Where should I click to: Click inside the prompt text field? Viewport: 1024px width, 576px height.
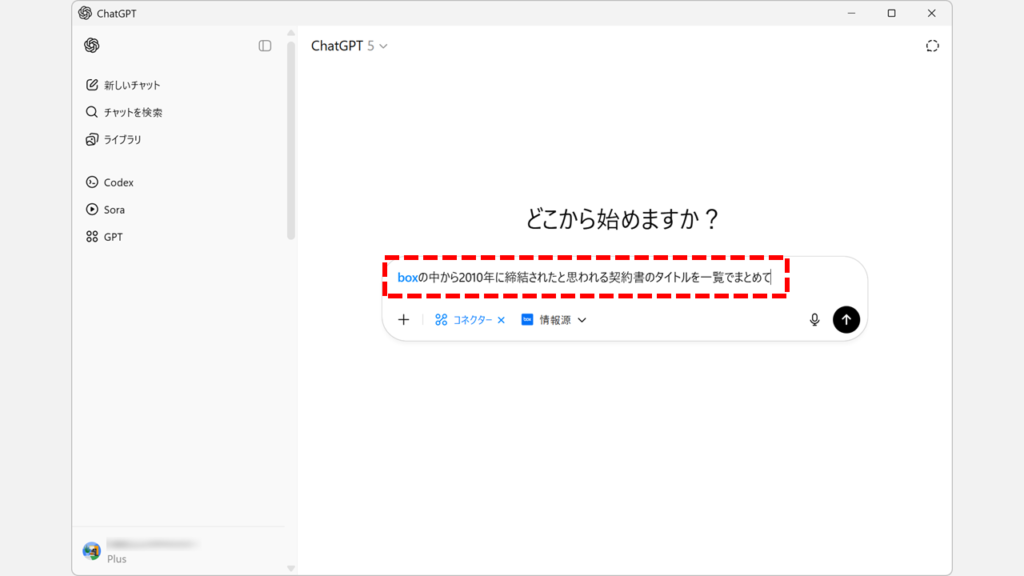(x=584, y=278)
